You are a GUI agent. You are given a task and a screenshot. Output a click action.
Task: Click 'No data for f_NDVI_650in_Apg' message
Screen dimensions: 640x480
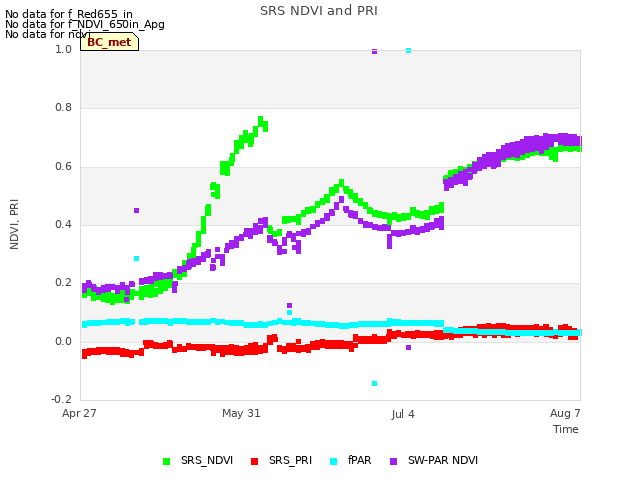click(x=85, y=24)
